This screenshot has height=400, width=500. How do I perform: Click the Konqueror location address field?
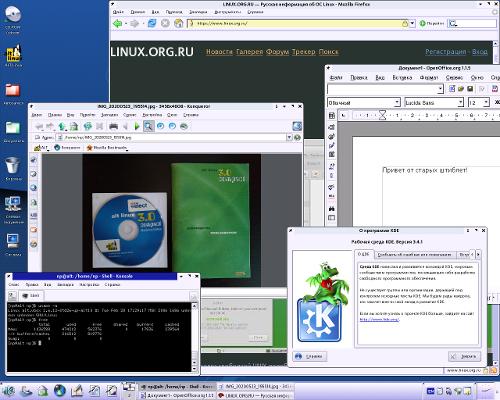[x=172, y=137]
